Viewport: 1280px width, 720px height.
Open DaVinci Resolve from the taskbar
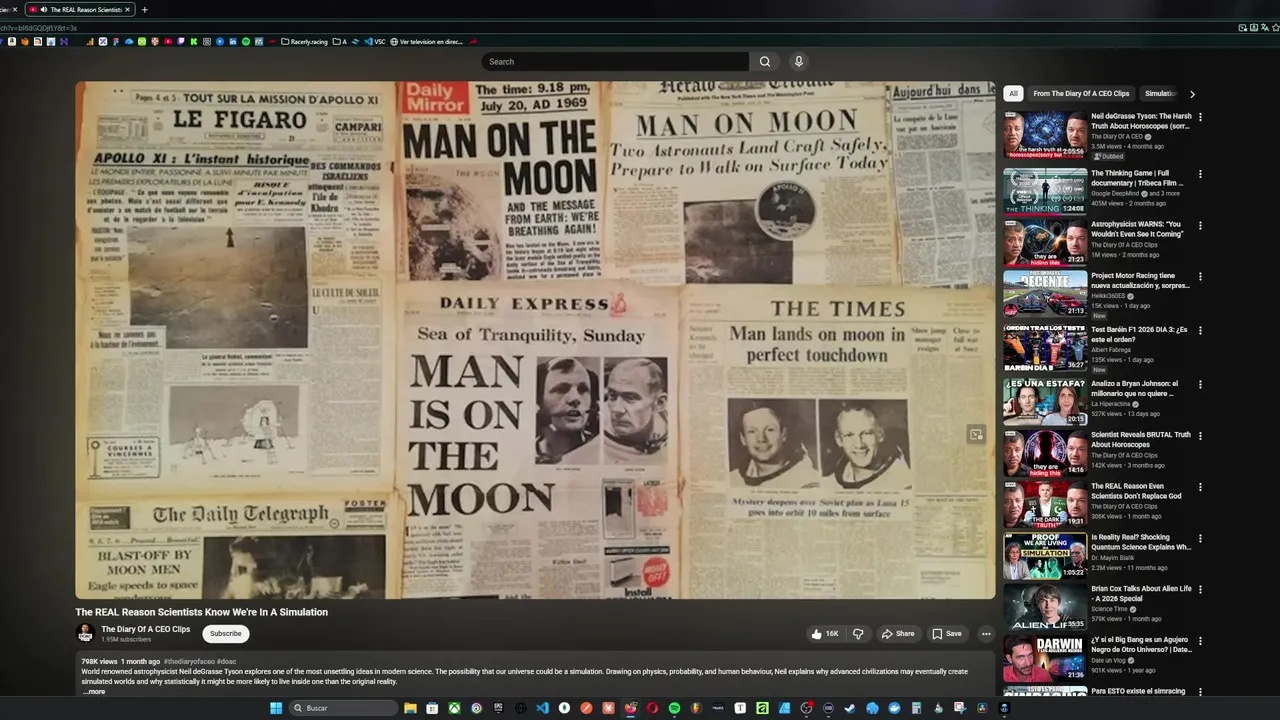point(982,708)
